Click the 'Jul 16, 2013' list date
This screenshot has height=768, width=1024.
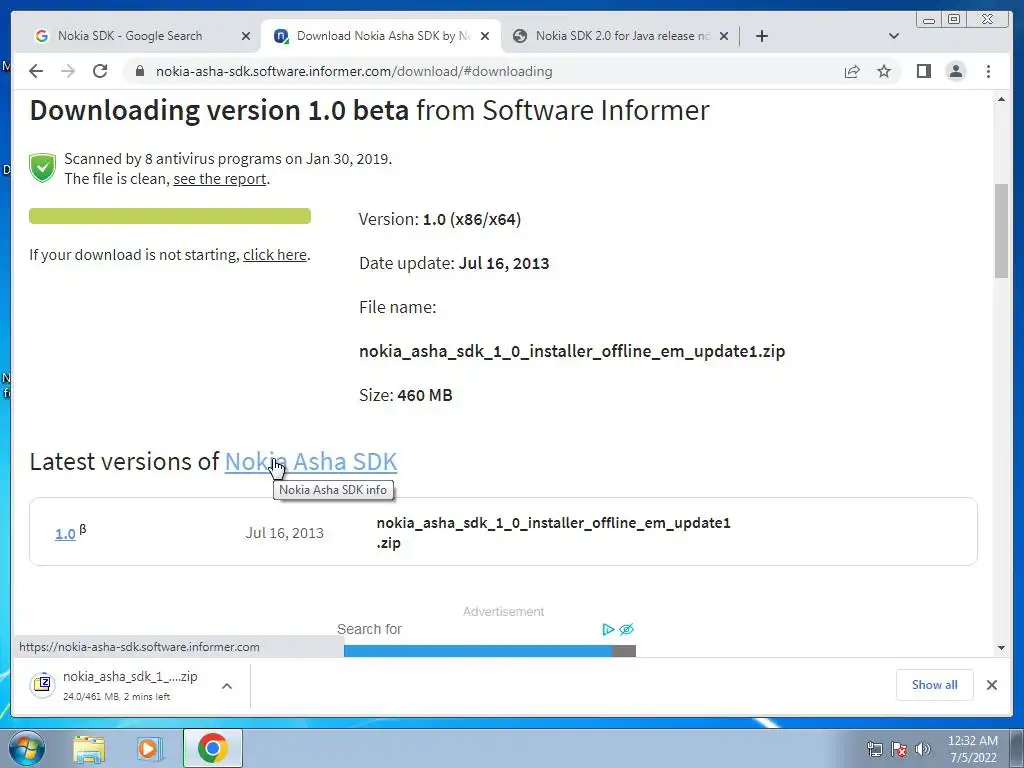click(285, 533)
